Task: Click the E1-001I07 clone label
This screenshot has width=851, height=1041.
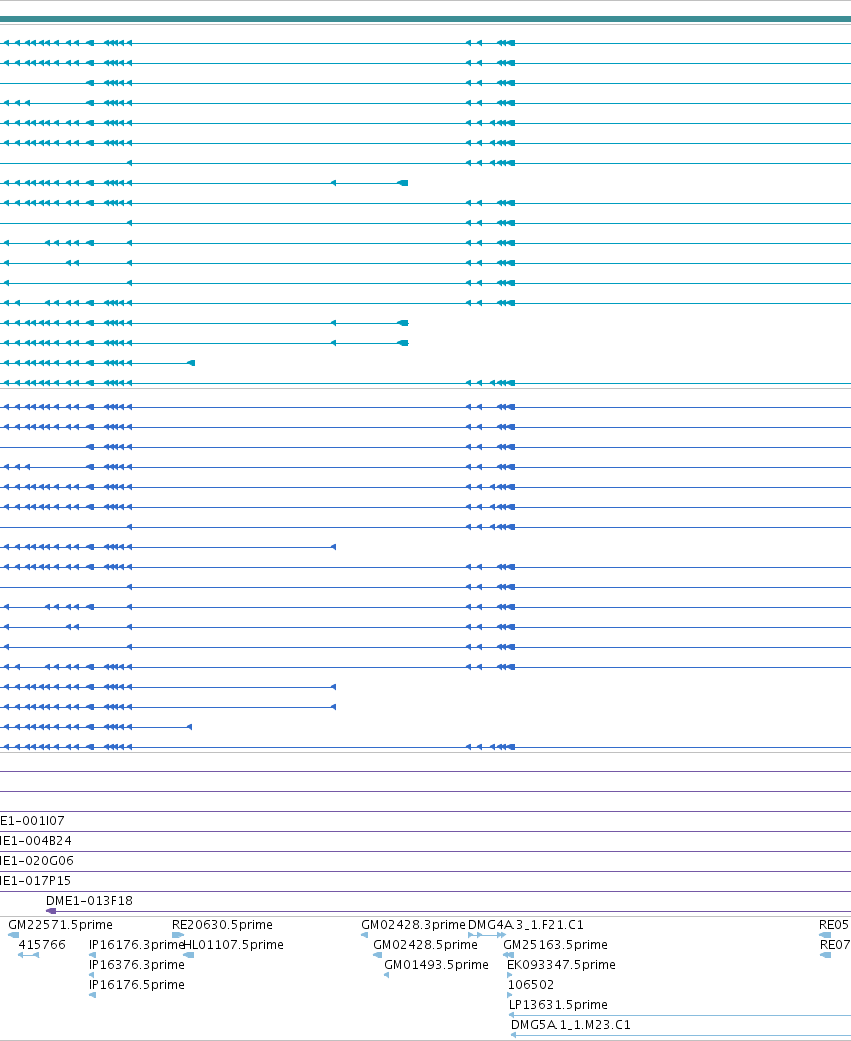Action: click(33, 821)
